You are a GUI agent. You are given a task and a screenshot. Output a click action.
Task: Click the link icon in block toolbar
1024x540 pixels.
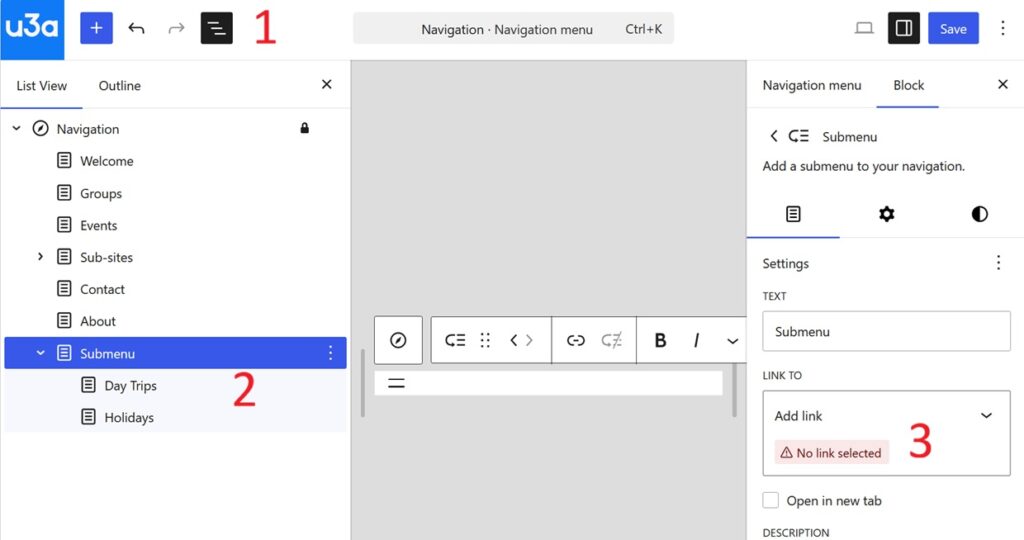(x=575, y=340)
